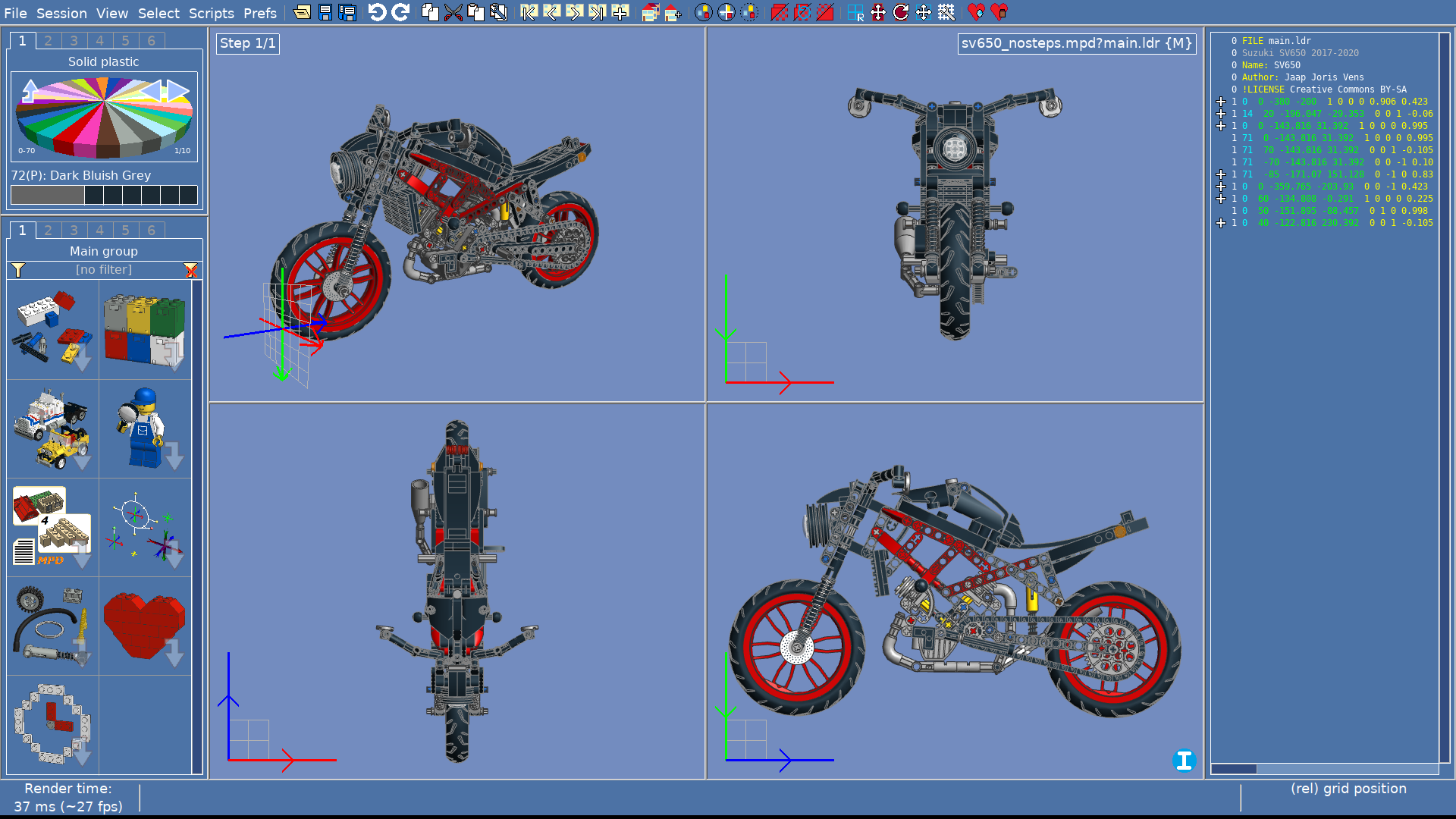Click the Open file folder icon
Viewport: 1456px width, 819px height.
(302, 12)
